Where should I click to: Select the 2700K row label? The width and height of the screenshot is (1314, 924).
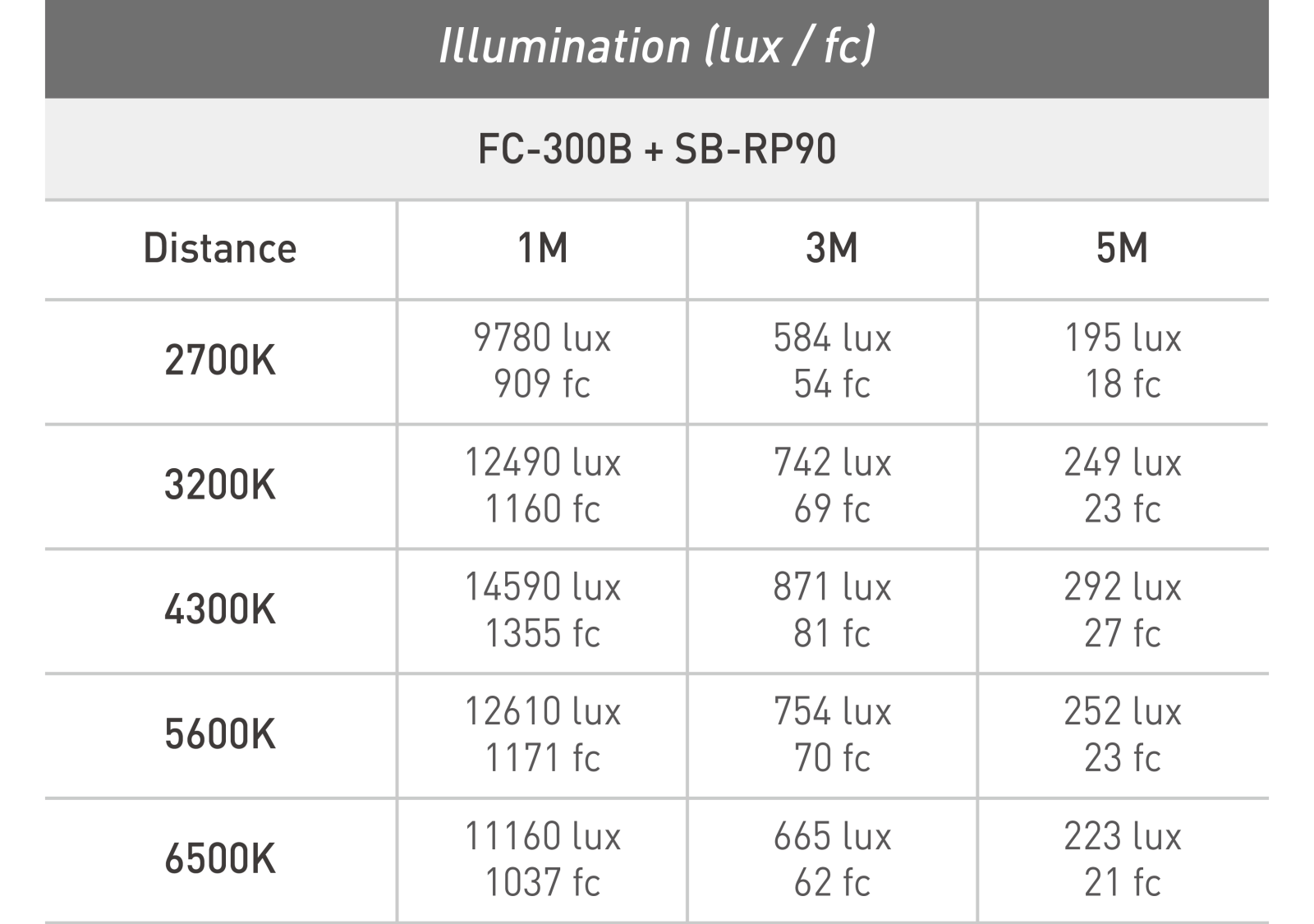[x=220, y=361]
